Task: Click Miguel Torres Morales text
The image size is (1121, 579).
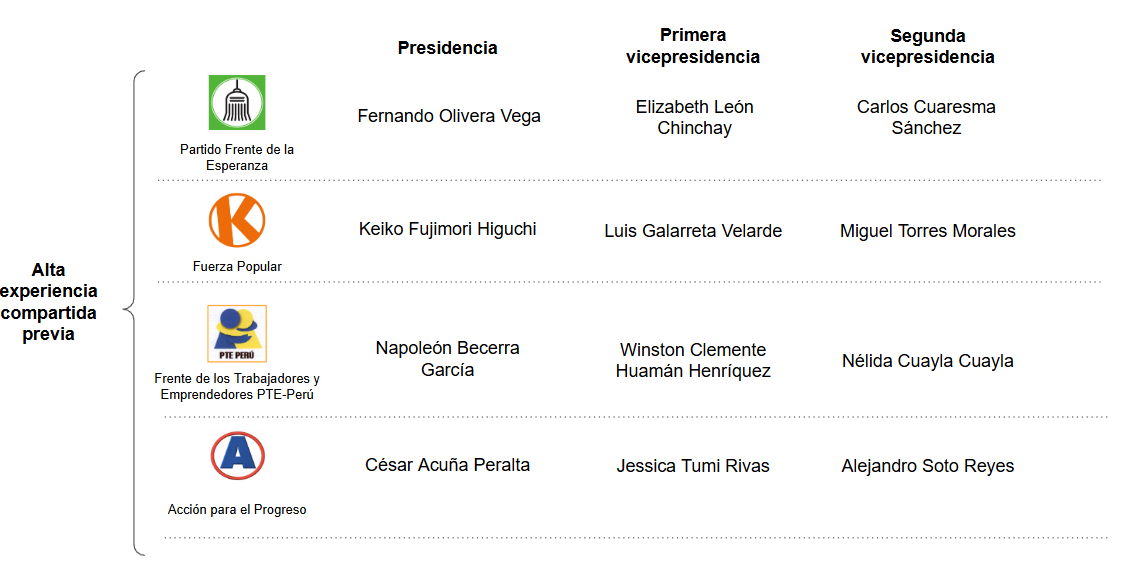Action: (x=927, y=231)
